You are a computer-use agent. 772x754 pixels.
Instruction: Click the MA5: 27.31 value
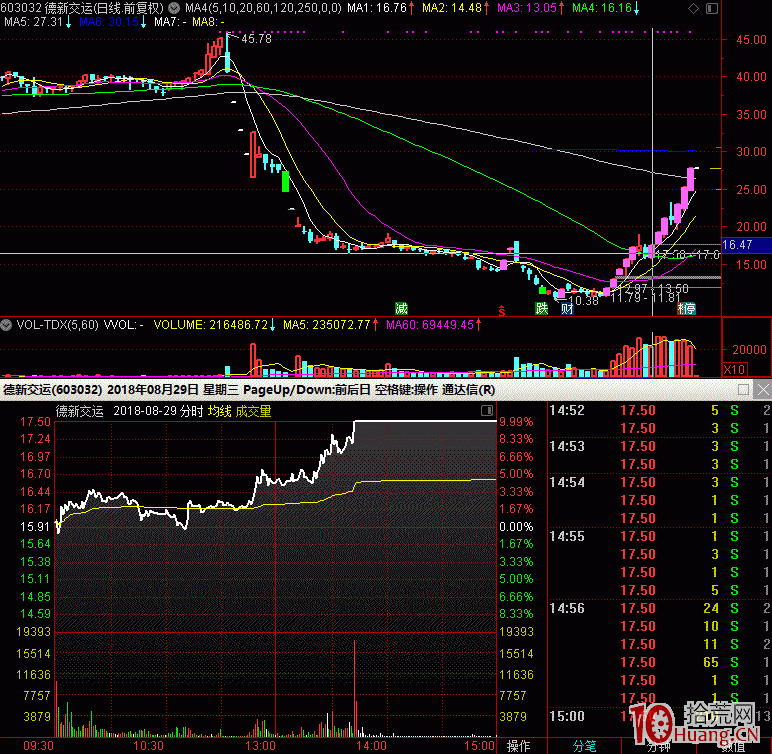[33, 22]
